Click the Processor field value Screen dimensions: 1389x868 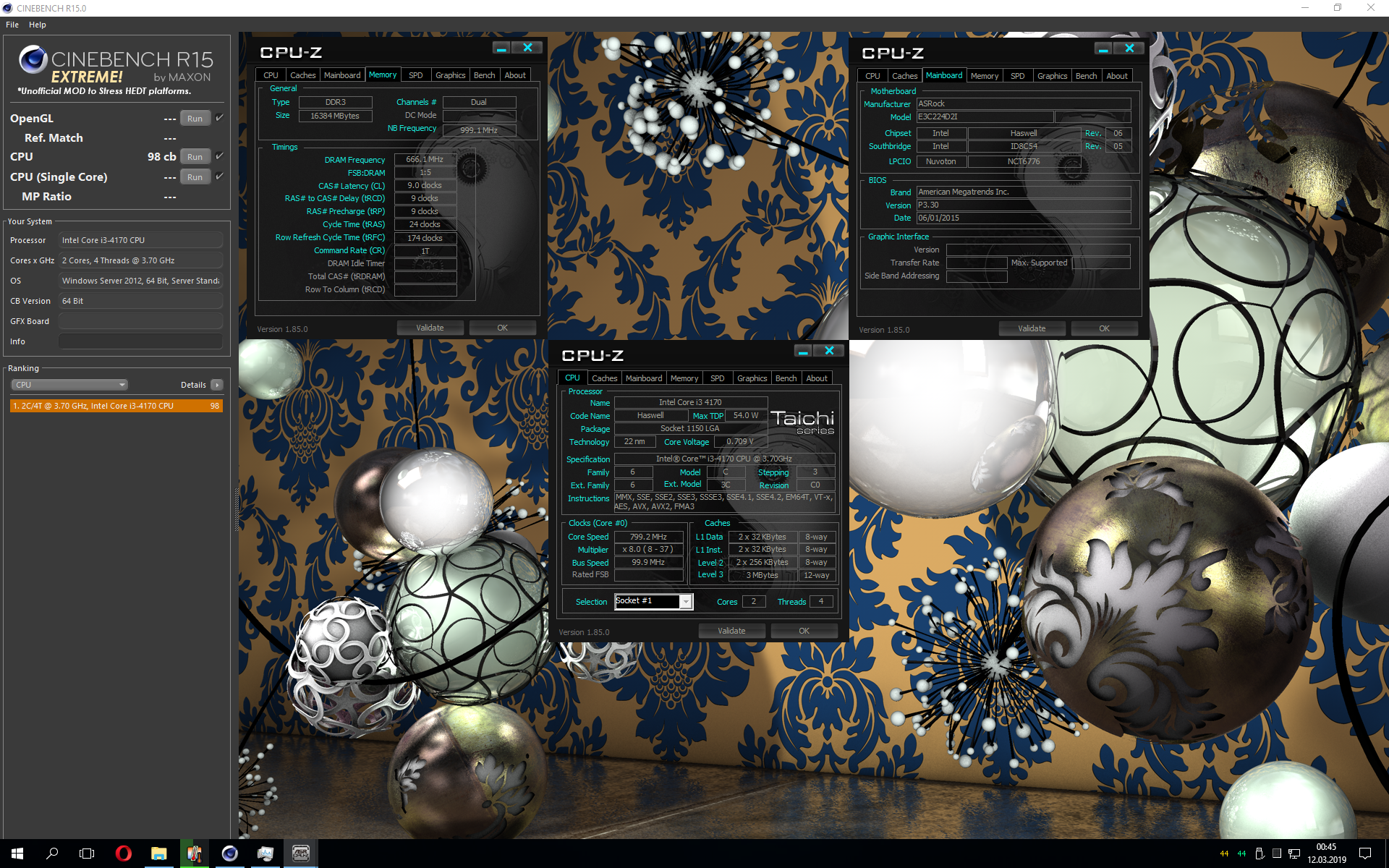tap(140, 240)
